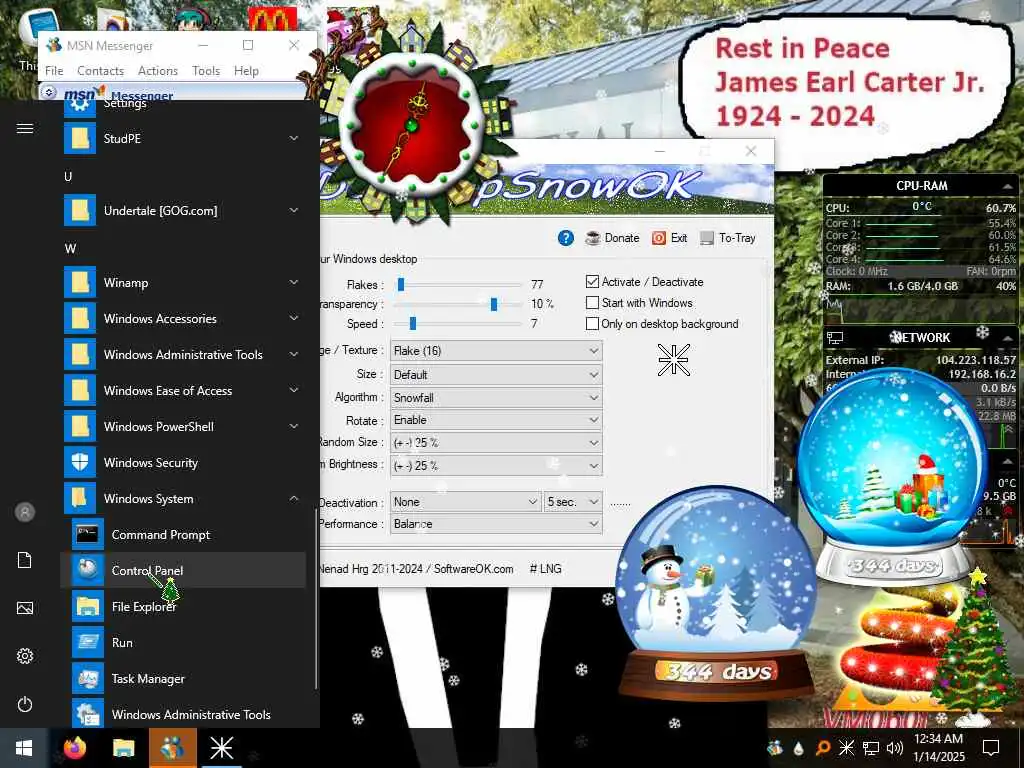This screenshot has height=768, width=1024.
Task: Click the # LNG language button
Action: pyautogui.click(x=545, y=569)
